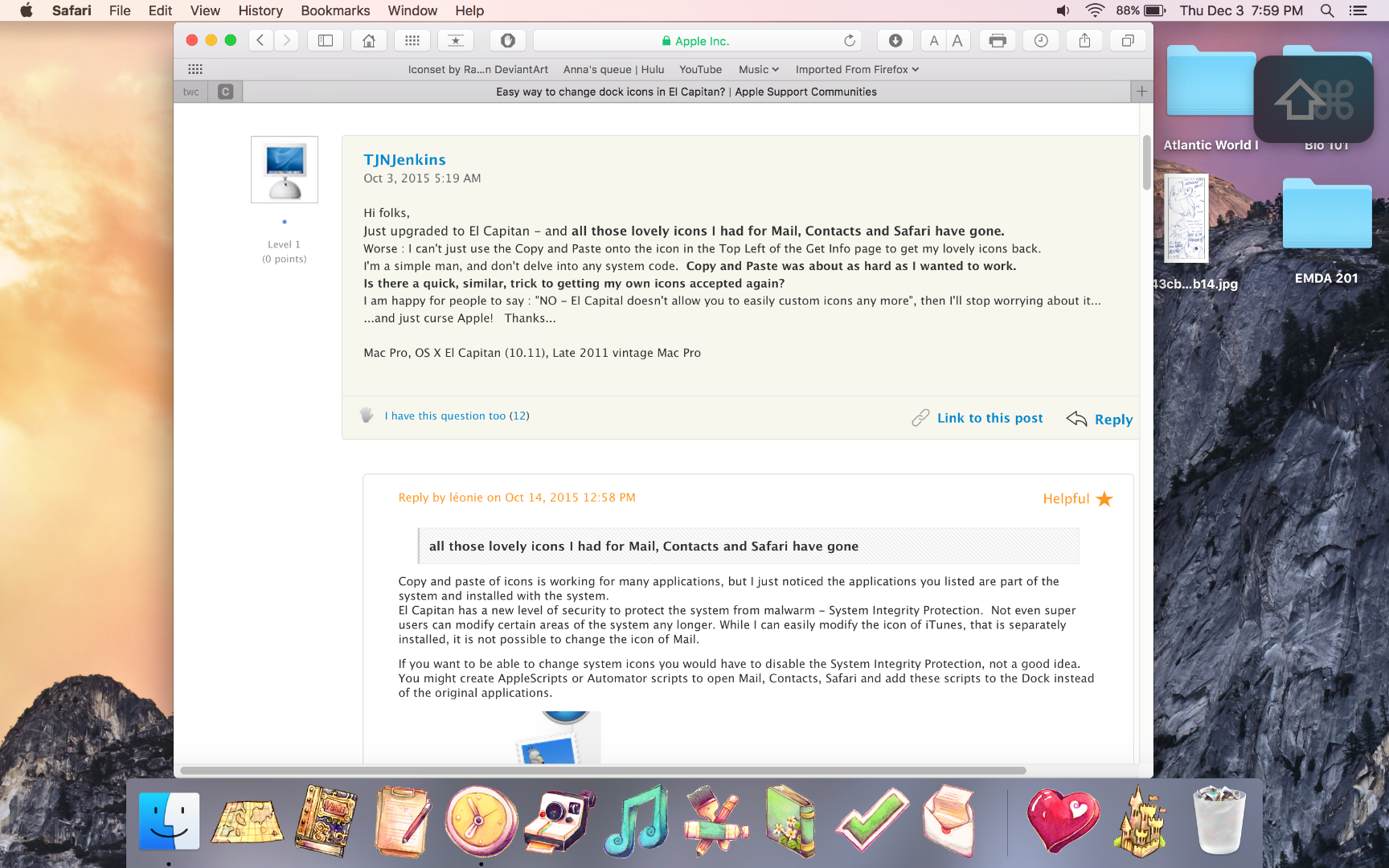The width and height of the screenshot is (1389, 868).
Task: Open the compass Safari icon in Dock
Action: click(481, 821)
